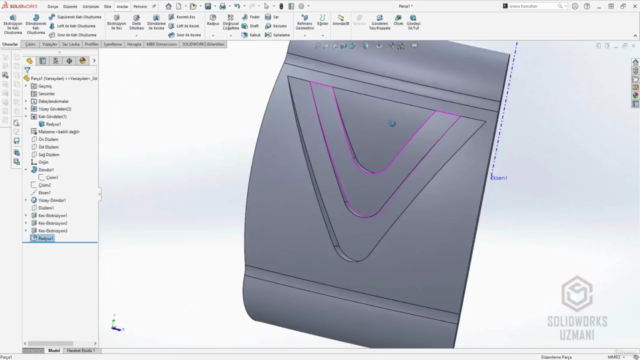Open the Görünüm menu
The height and width of the screenshot is (360, 640).
point(91,7)
